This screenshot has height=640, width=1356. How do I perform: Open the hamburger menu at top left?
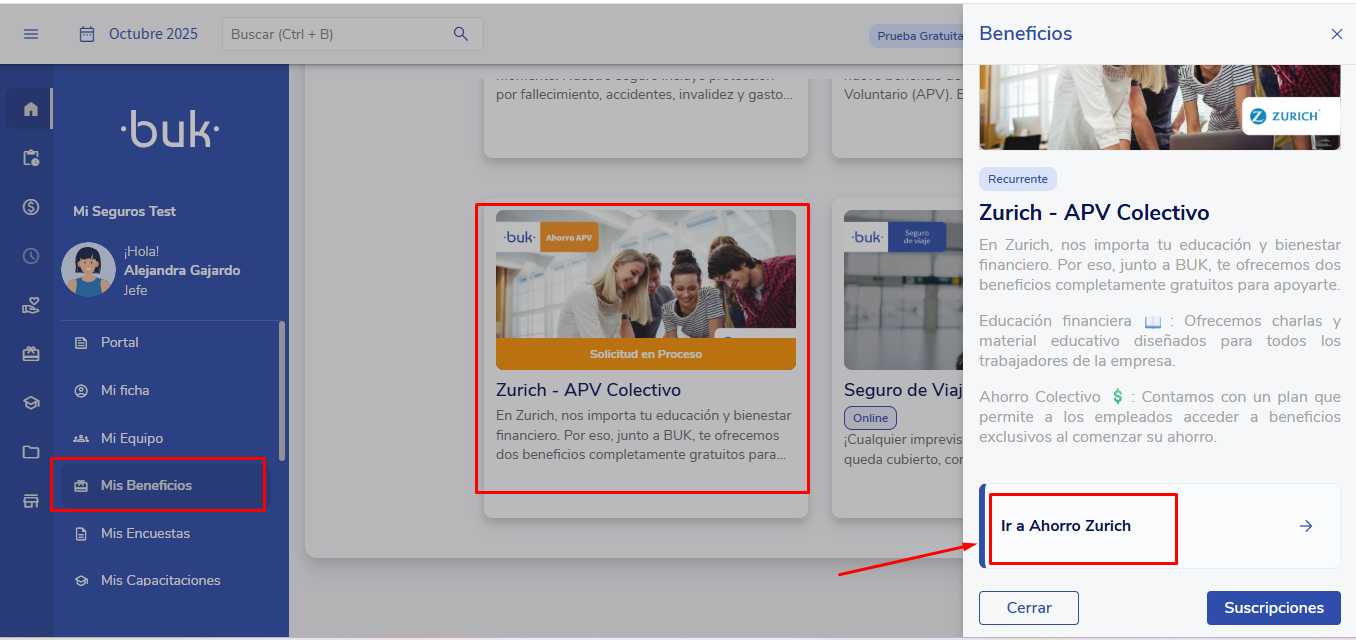click(31, 34)
